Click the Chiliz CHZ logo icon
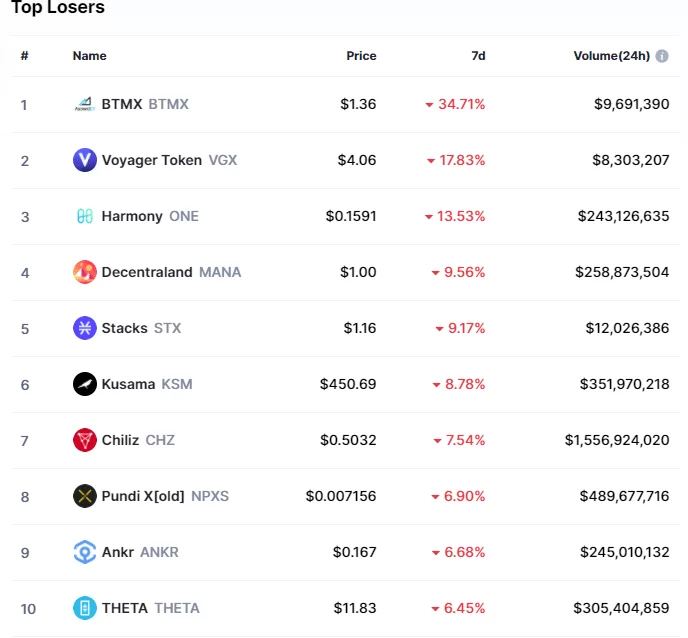Image resolution: width=688 pixels, height=638 pixels. click(85, 440)
